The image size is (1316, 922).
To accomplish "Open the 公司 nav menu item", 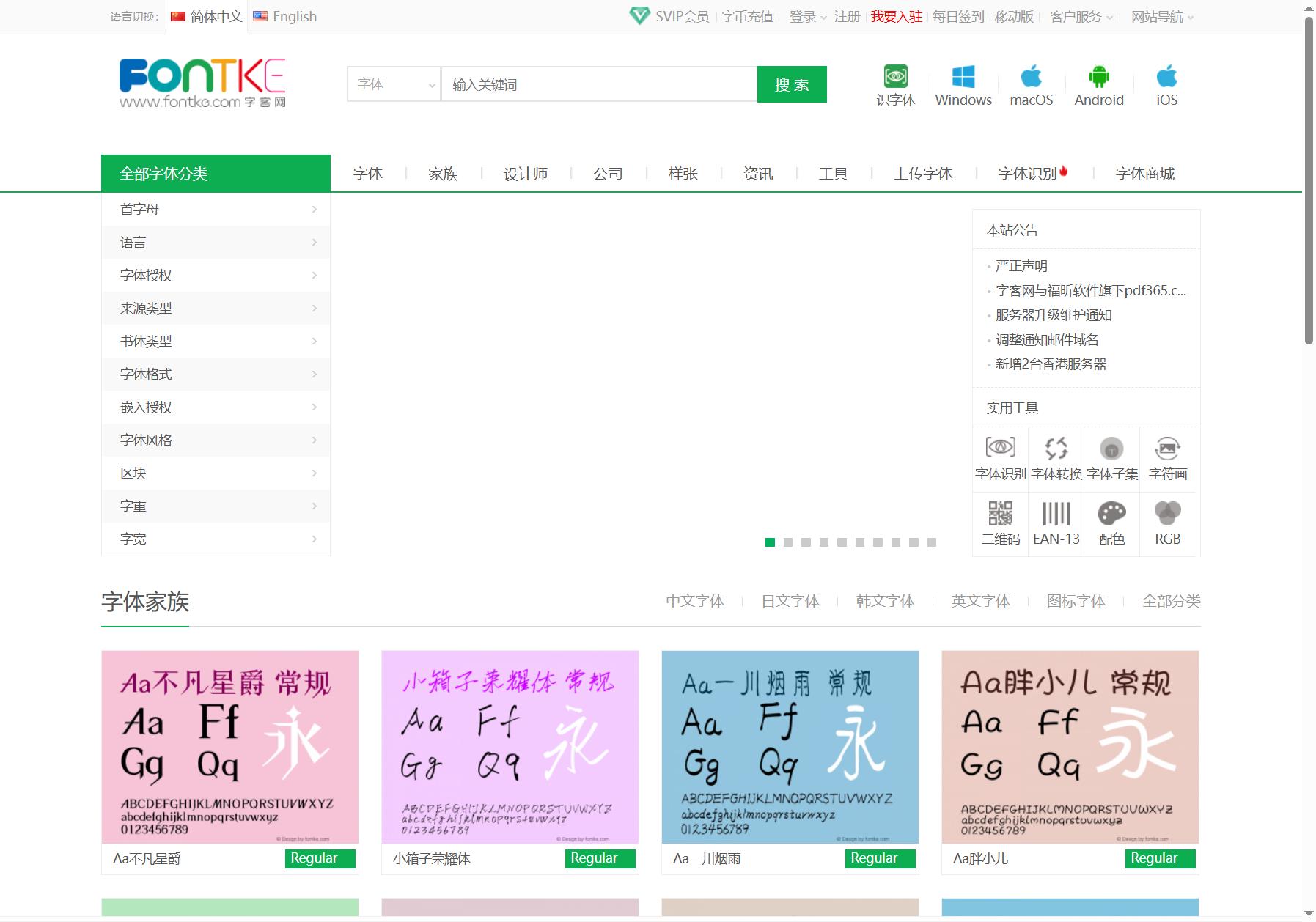I will [608, 174].
